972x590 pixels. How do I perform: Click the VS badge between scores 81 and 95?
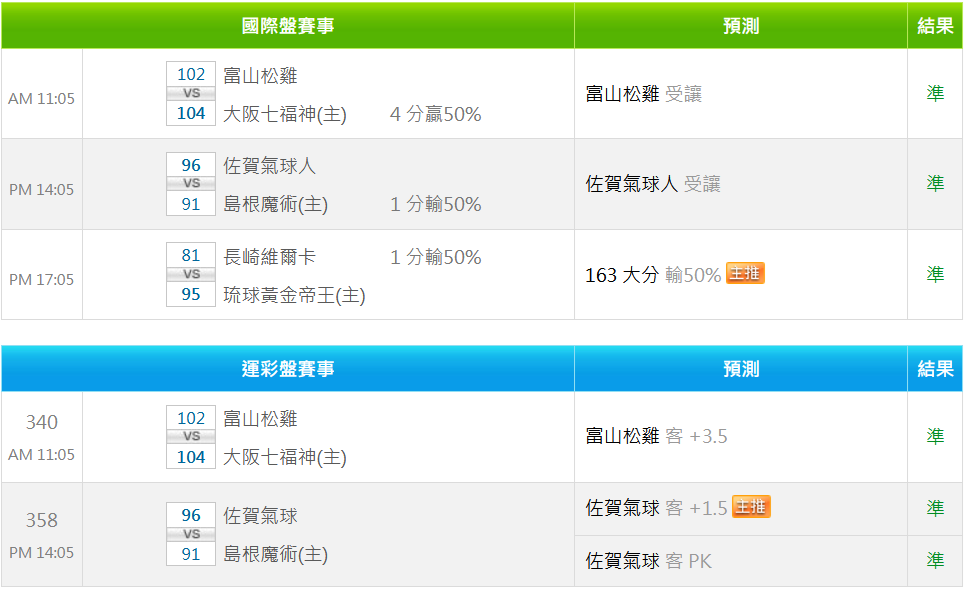tap(191, 274)
